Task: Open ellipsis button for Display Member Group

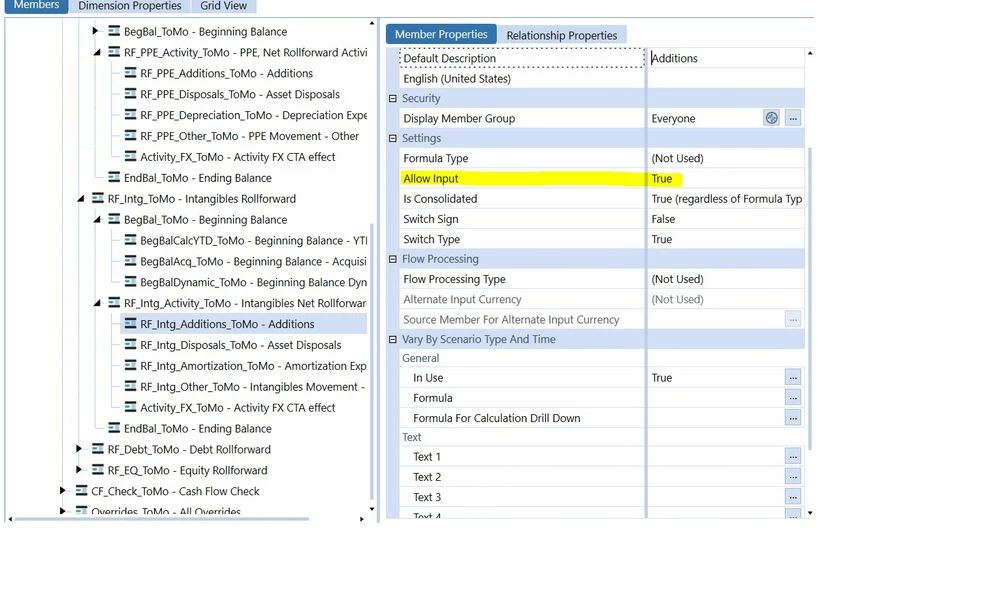Action: click(x=793, y=118)
